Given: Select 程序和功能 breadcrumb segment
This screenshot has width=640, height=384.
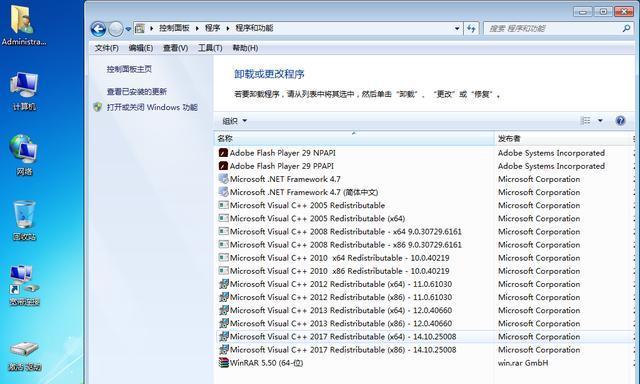Looking at the screenshot, I should 254,28.
